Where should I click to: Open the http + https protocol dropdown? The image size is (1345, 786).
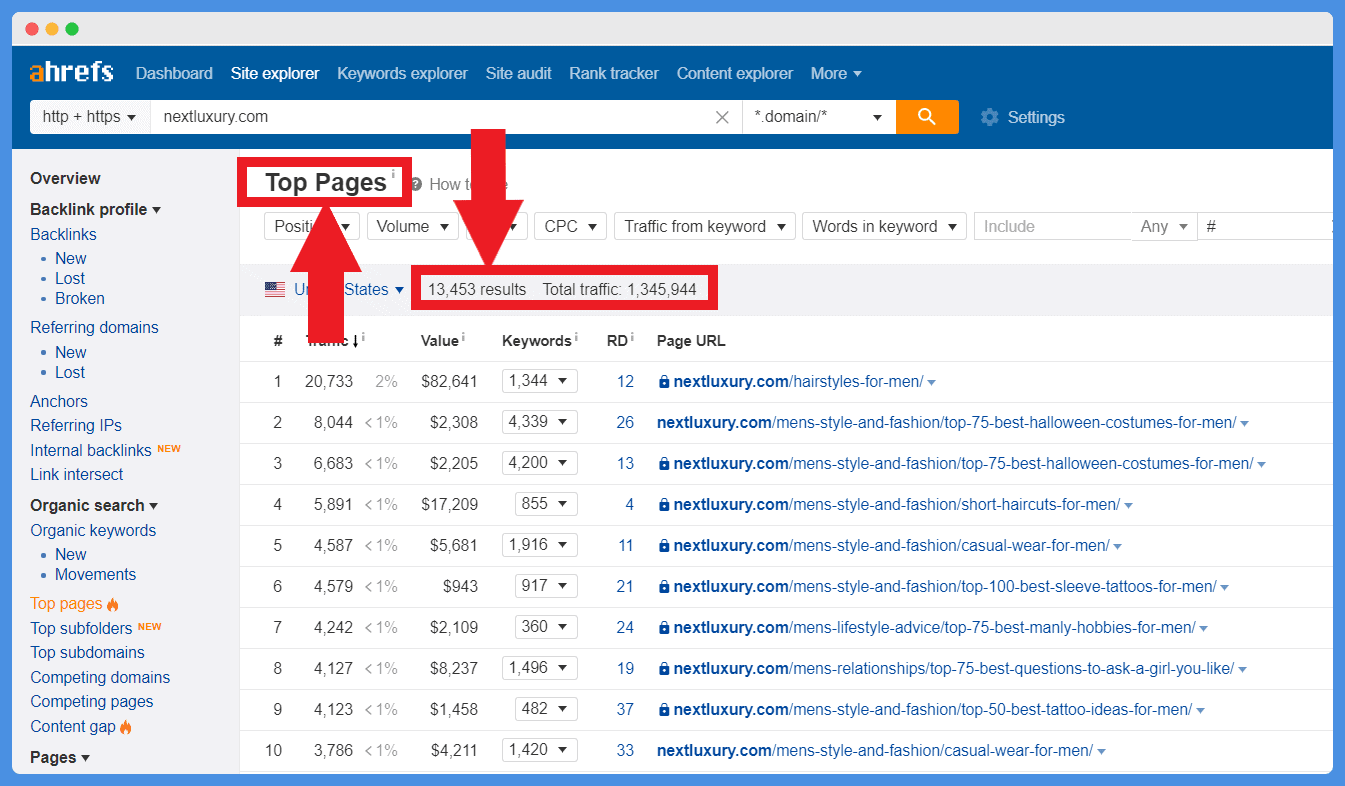click(90, 117)
